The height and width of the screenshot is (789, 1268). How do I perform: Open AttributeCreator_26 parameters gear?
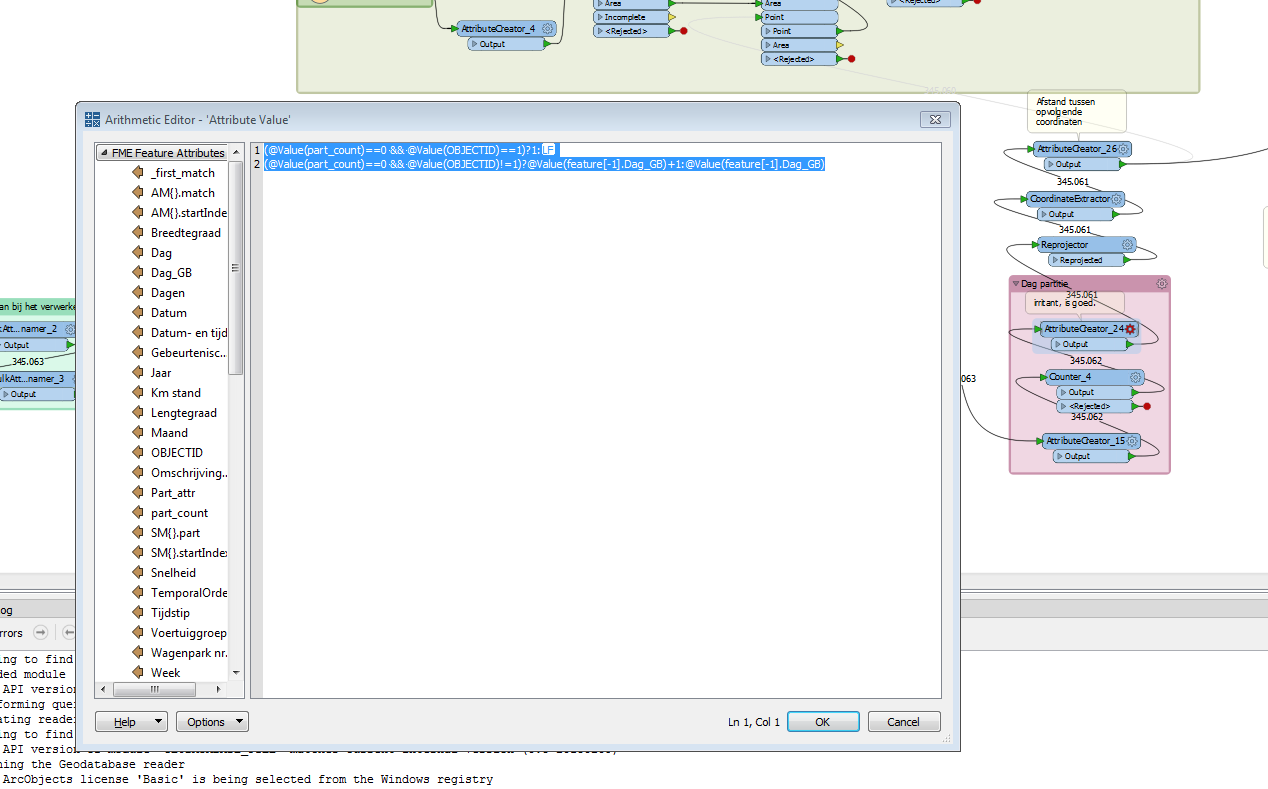[x=1124, y=149]
